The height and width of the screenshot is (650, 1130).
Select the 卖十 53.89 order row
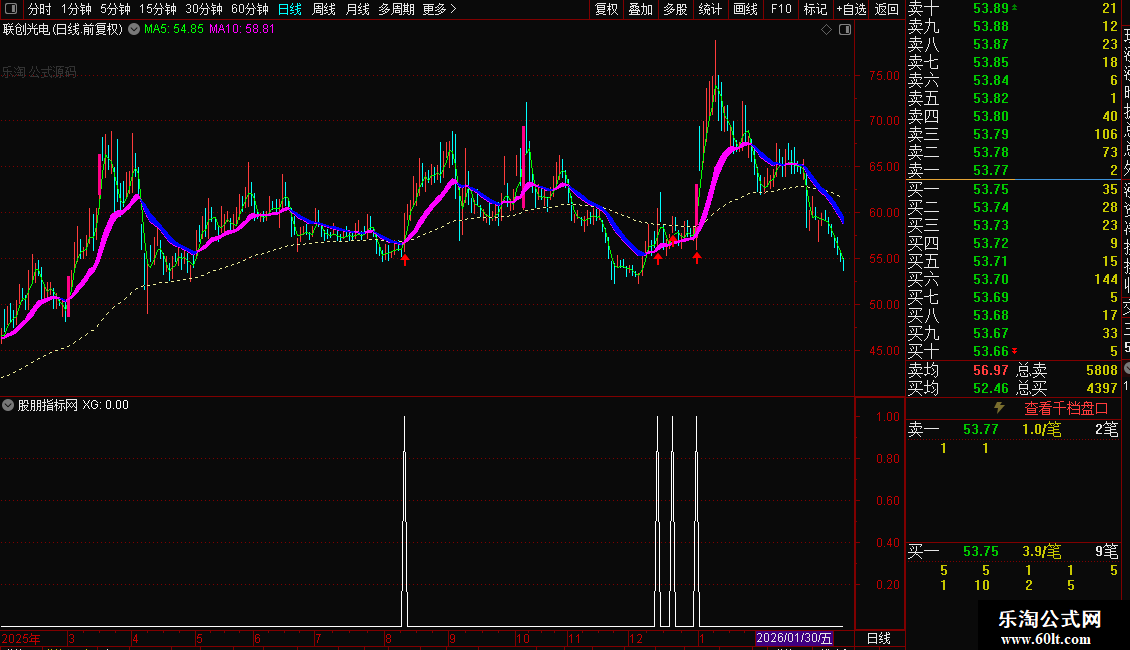point(1013,8)
